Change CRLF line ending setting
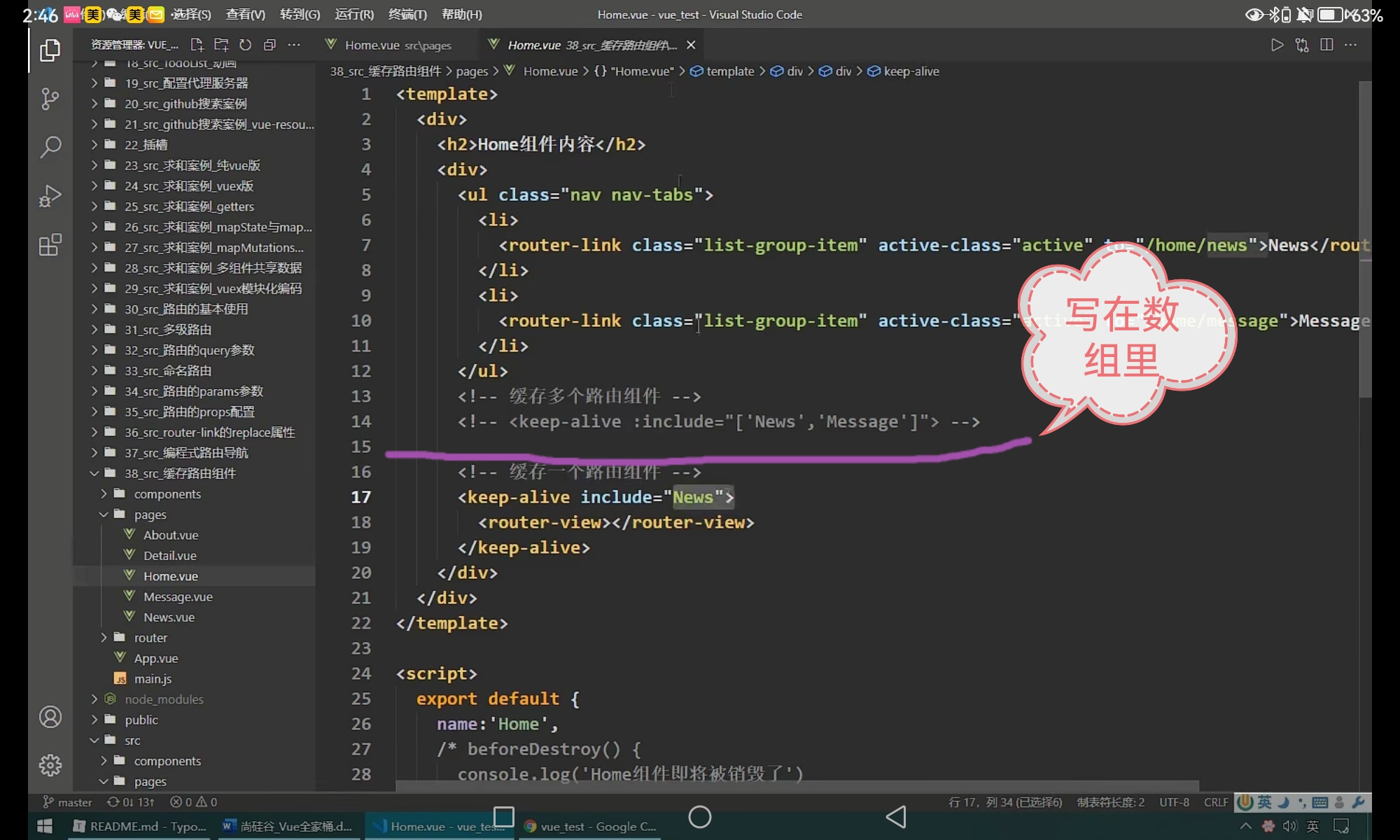 [1215, 802]
